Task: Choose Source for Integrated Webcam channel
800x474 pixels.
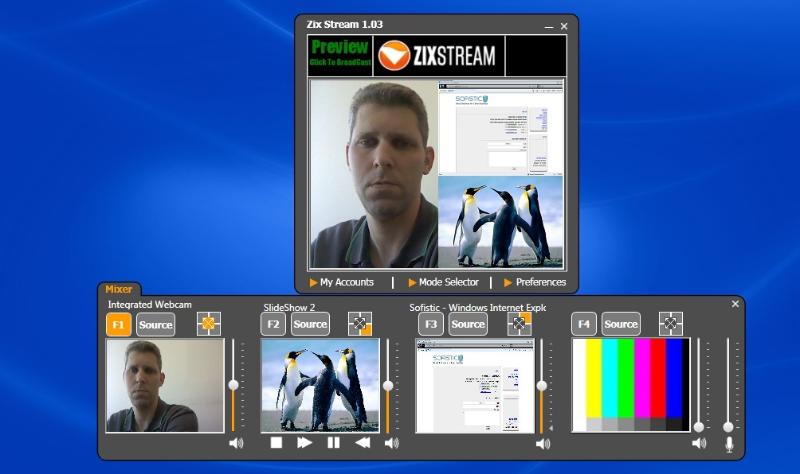Action: 156,325
